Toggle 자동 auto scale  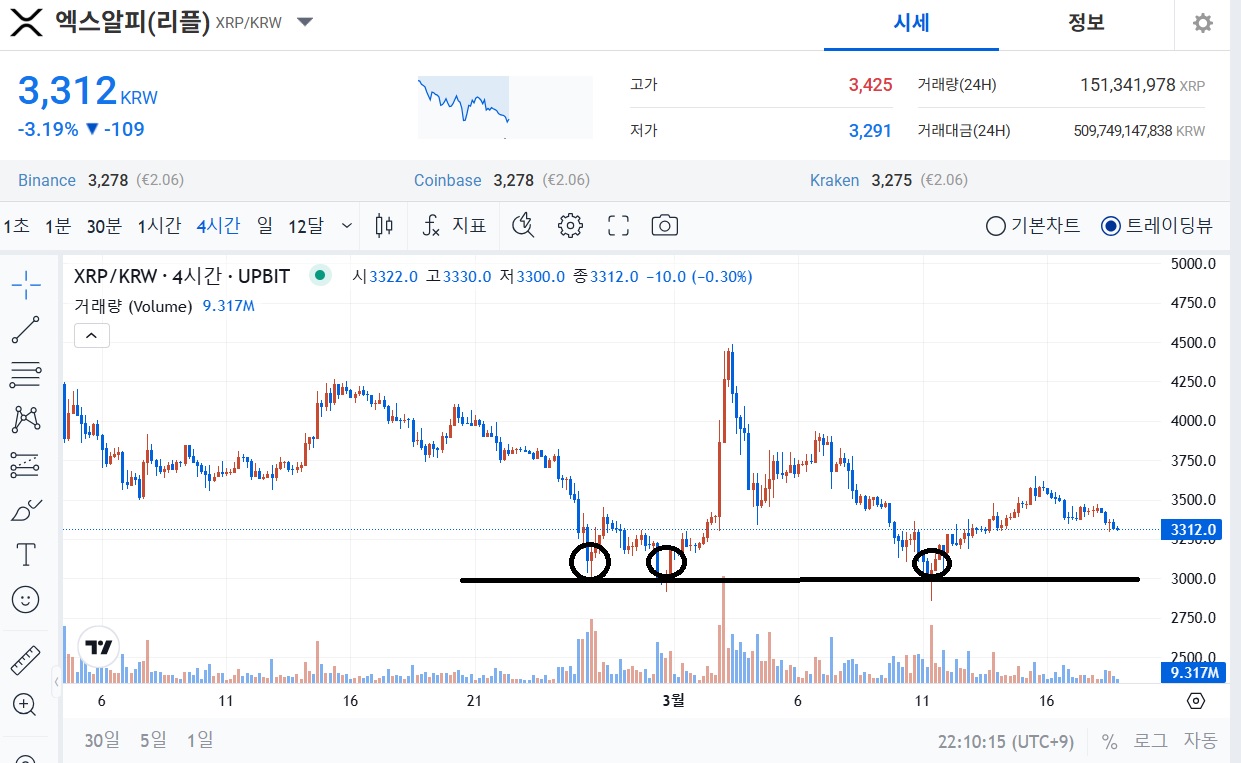(x=1200, y=741)
